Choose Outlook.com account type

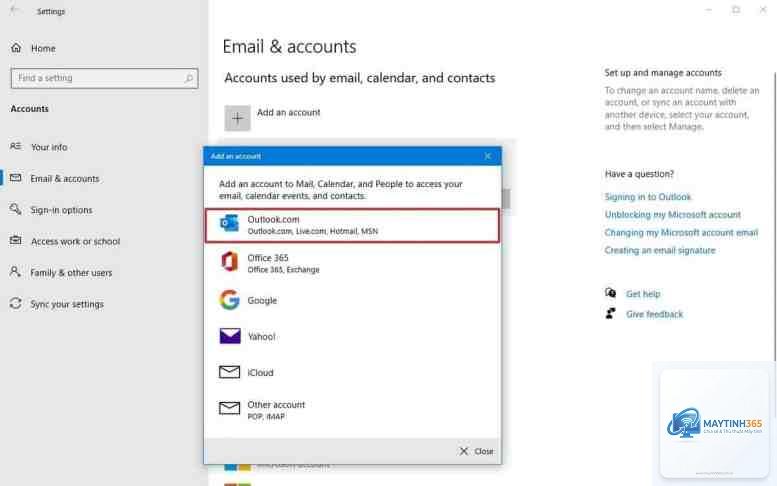[352, 225]
